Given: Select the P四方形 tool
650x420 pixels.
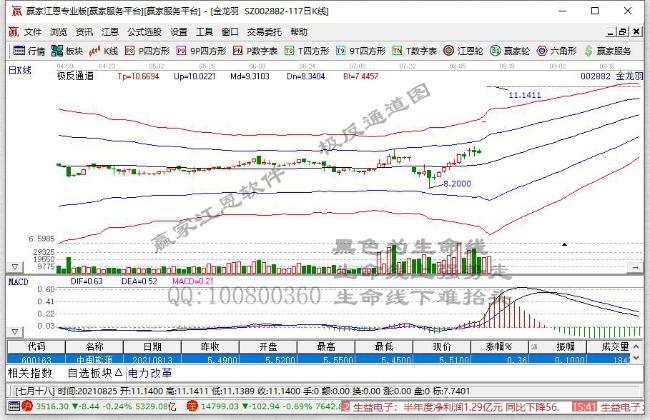Looking at the screenshot, I should point(149,50).
